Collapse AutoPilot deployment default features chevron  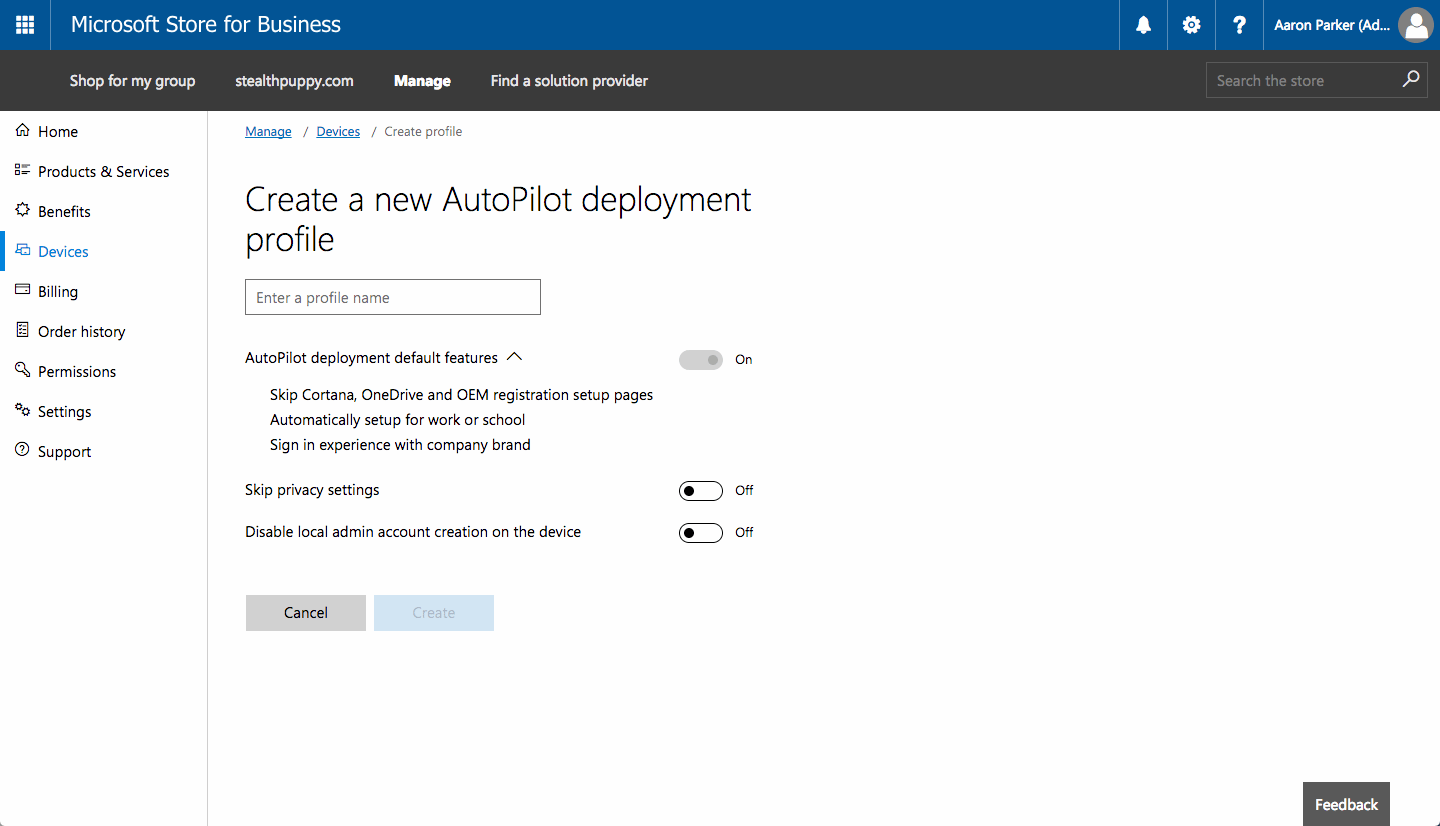click(x=515, y=357)
